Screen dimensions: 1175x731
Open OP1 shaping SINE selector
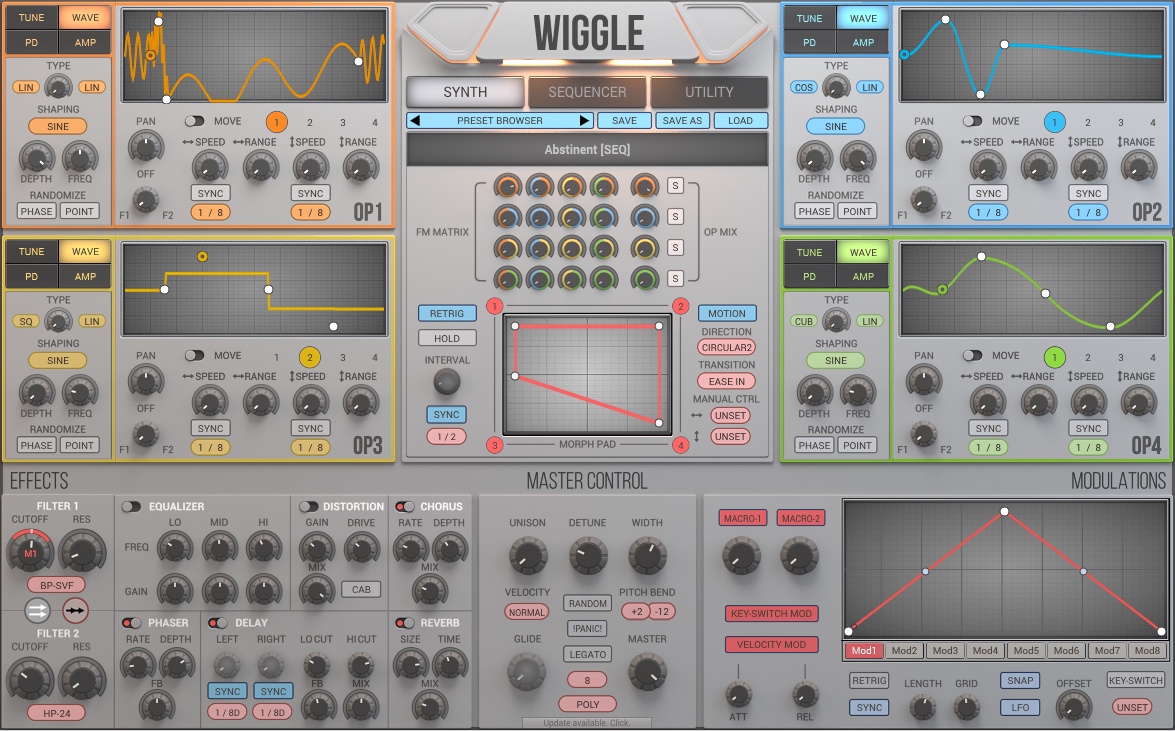(x=58, y=127)
